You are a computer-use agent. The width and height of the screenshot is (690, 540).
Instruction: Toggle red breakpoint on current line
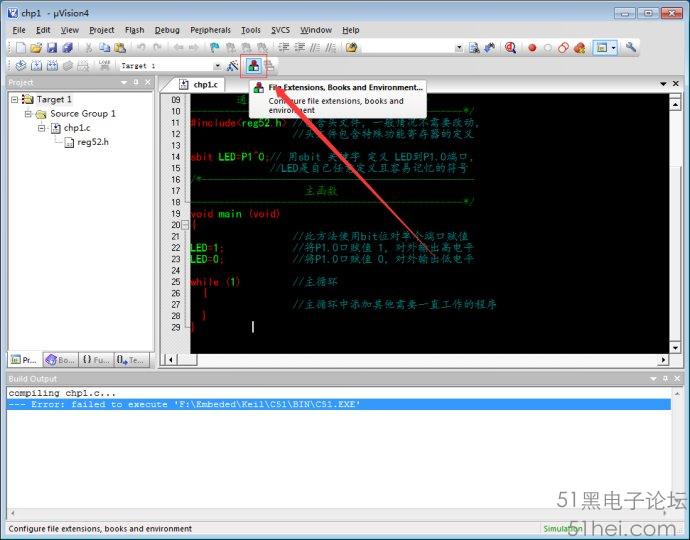532,48
